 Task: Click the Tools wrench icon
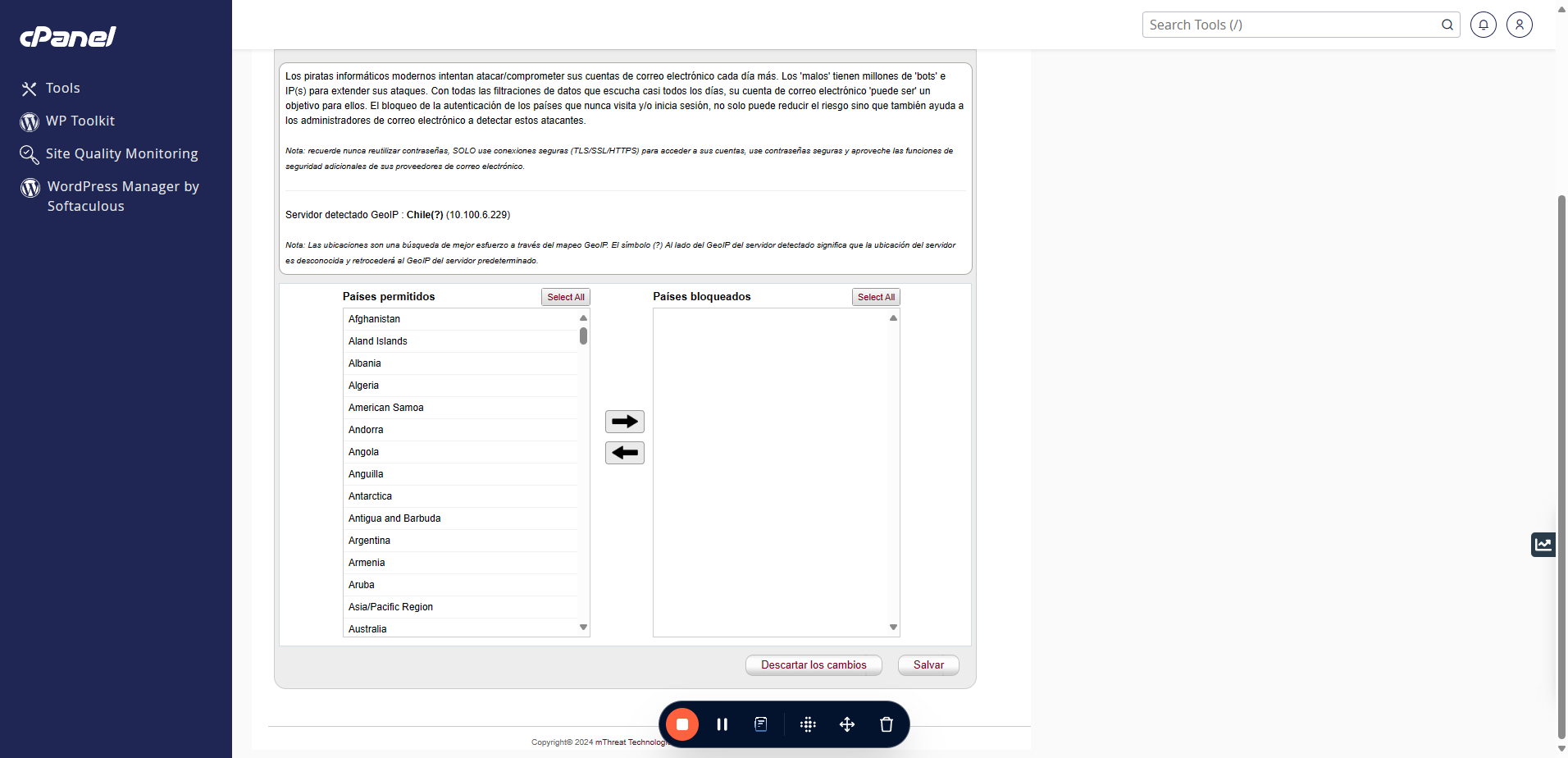pyautogui.click(x=30, y=89)
